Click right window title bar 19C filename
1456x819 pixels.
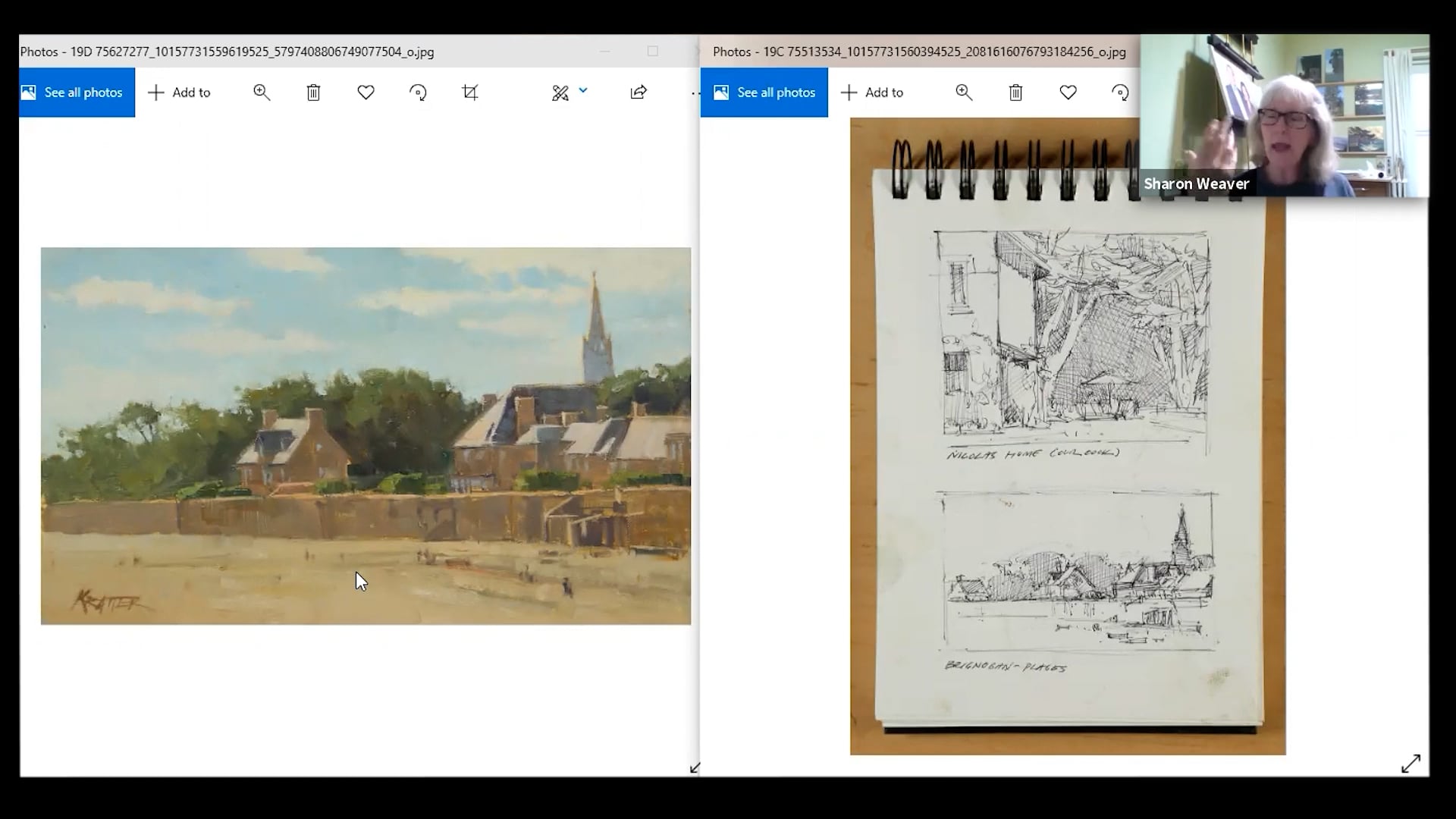coord(944,52)
